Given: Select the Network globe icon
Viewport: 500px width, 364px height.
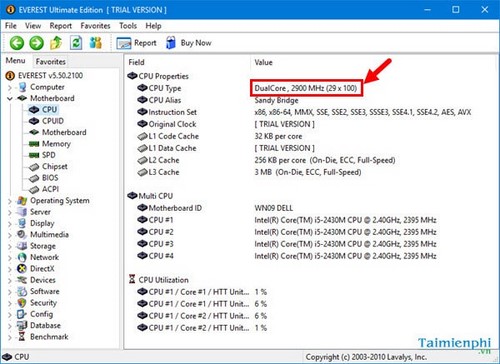Looking at the screenshot, I should (22, 257).
